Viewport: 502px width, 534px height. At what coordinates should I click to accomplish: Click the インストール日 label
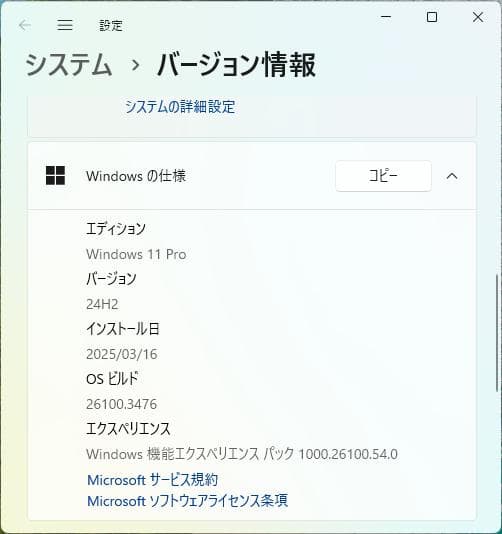pyautogui.click(x=123, y=329)
